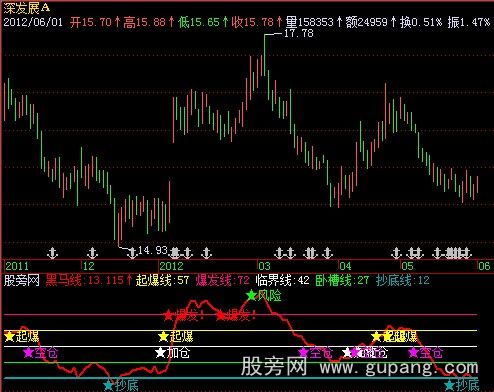Click the 深发展A stock title
The height and width of the screenshot is (392, 494).
coord(27,8)
